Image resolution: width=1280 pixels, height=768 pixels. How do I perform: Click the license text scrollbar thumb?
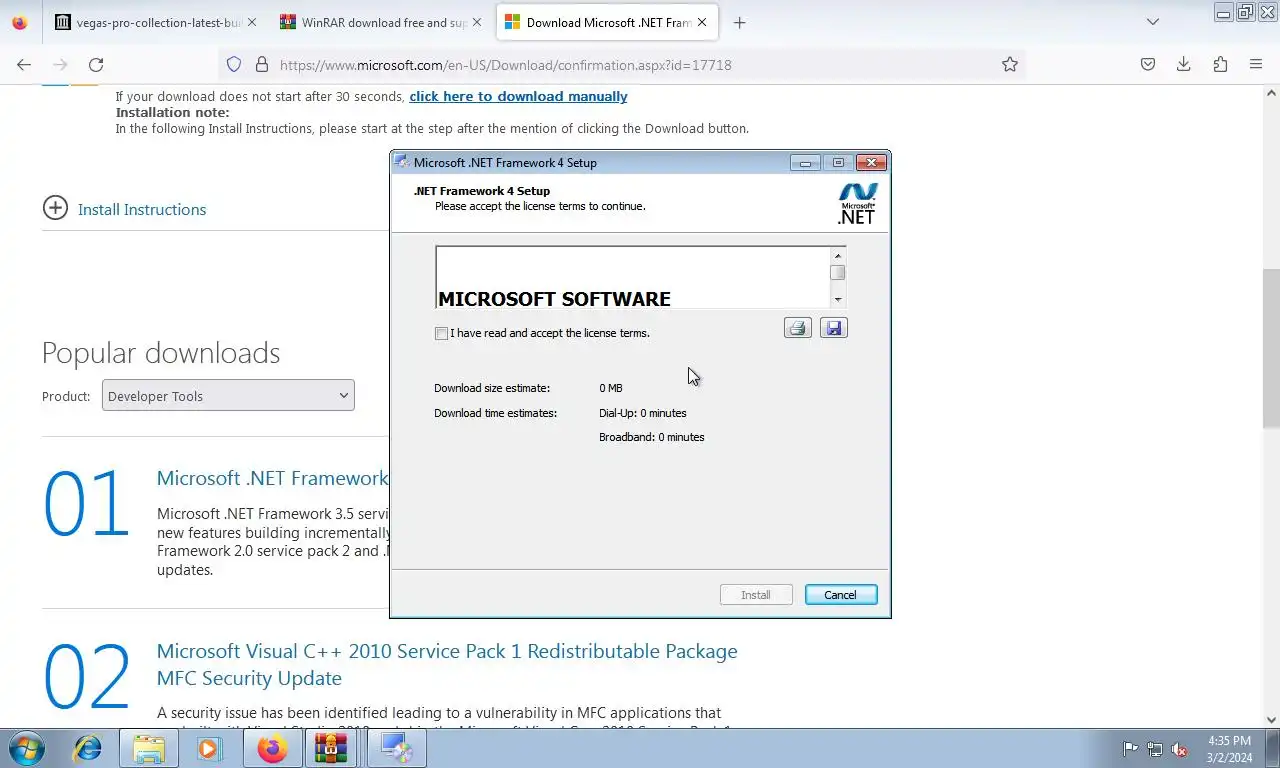pos(838,272)
